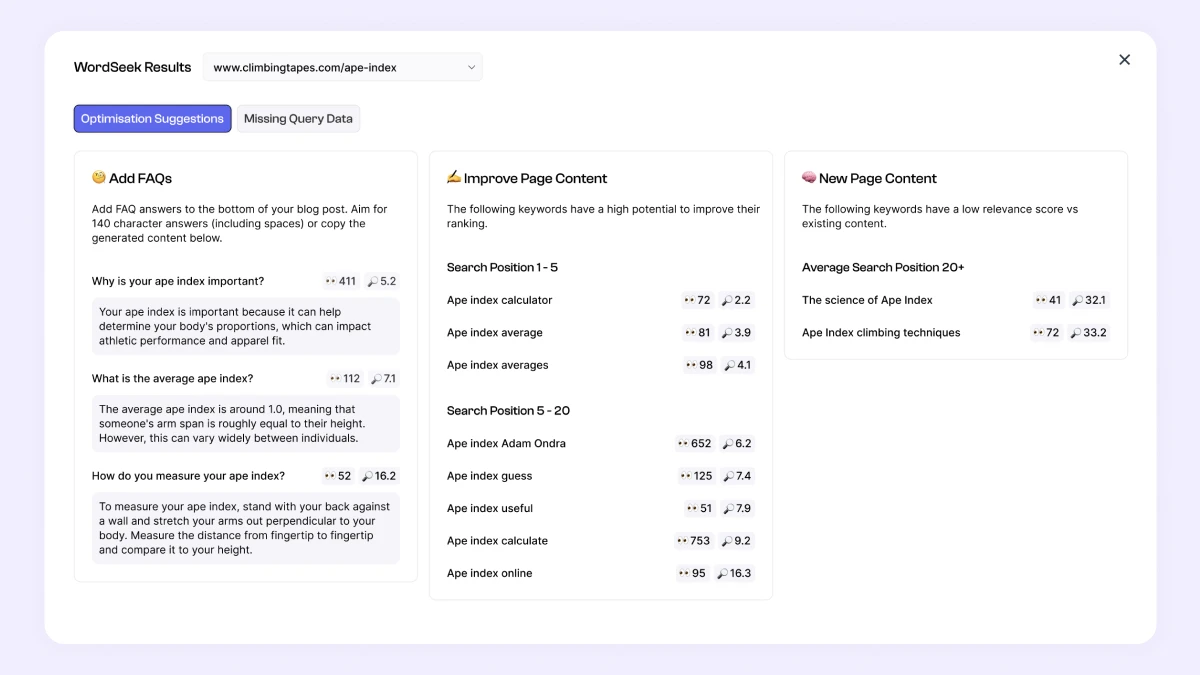Select the Optimisation Suggestions tab
Viewport: 1200px width, 675px height.
152,119
